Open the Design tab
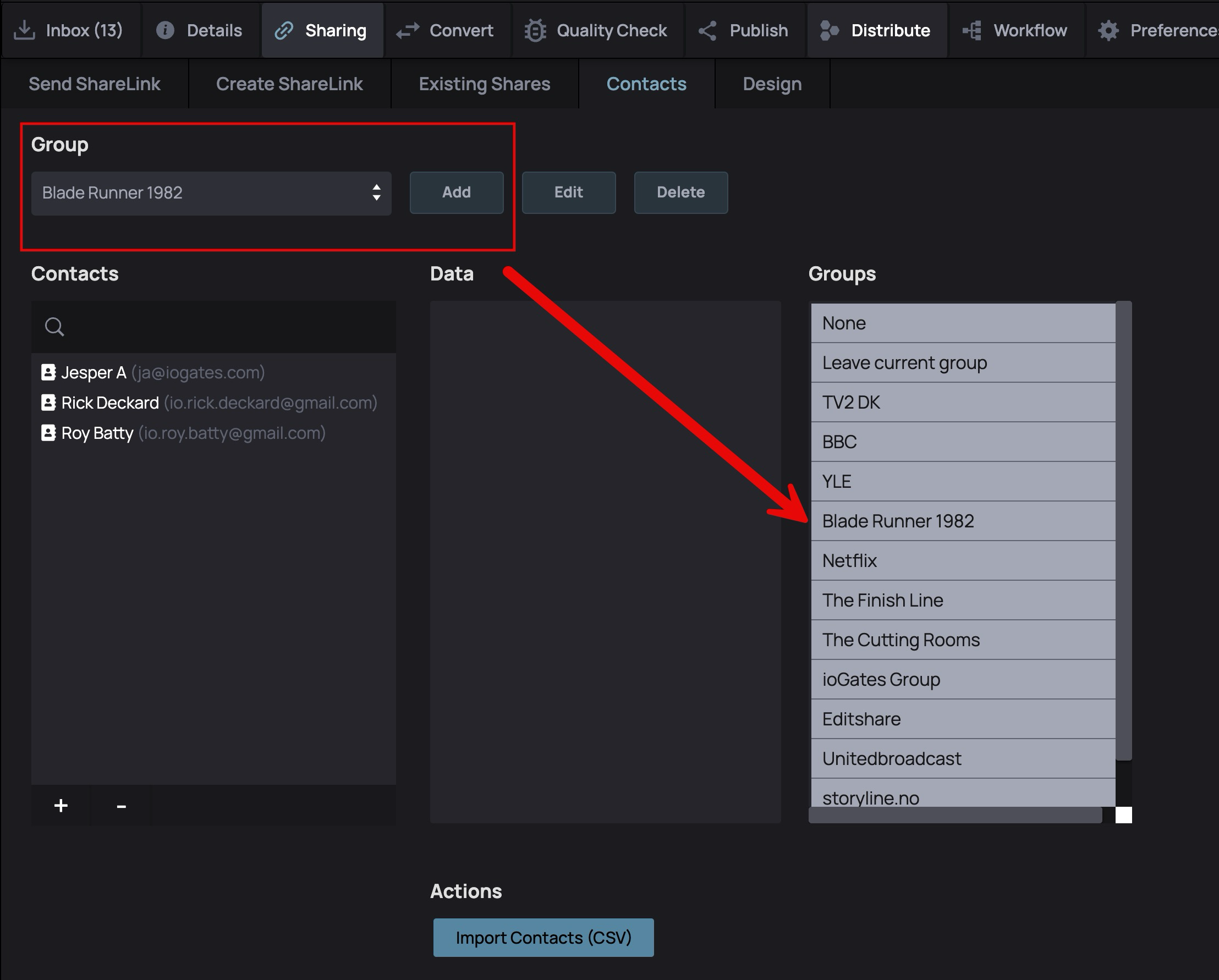The width and height of the screenshot is (1219, 980). 772,84
